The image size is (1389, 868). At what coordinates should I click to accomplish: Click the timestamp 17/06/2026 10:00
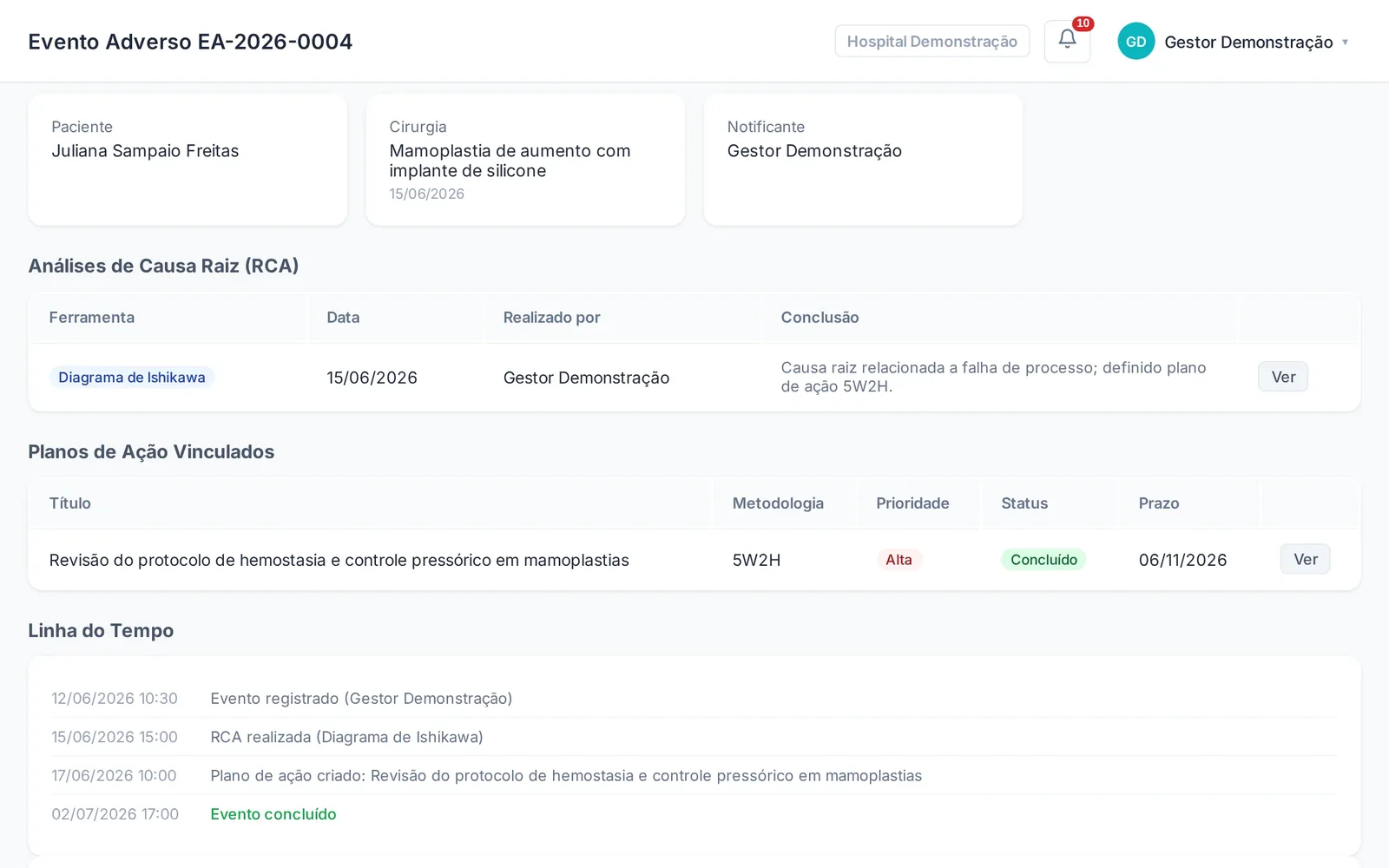[x=114, y=775]
